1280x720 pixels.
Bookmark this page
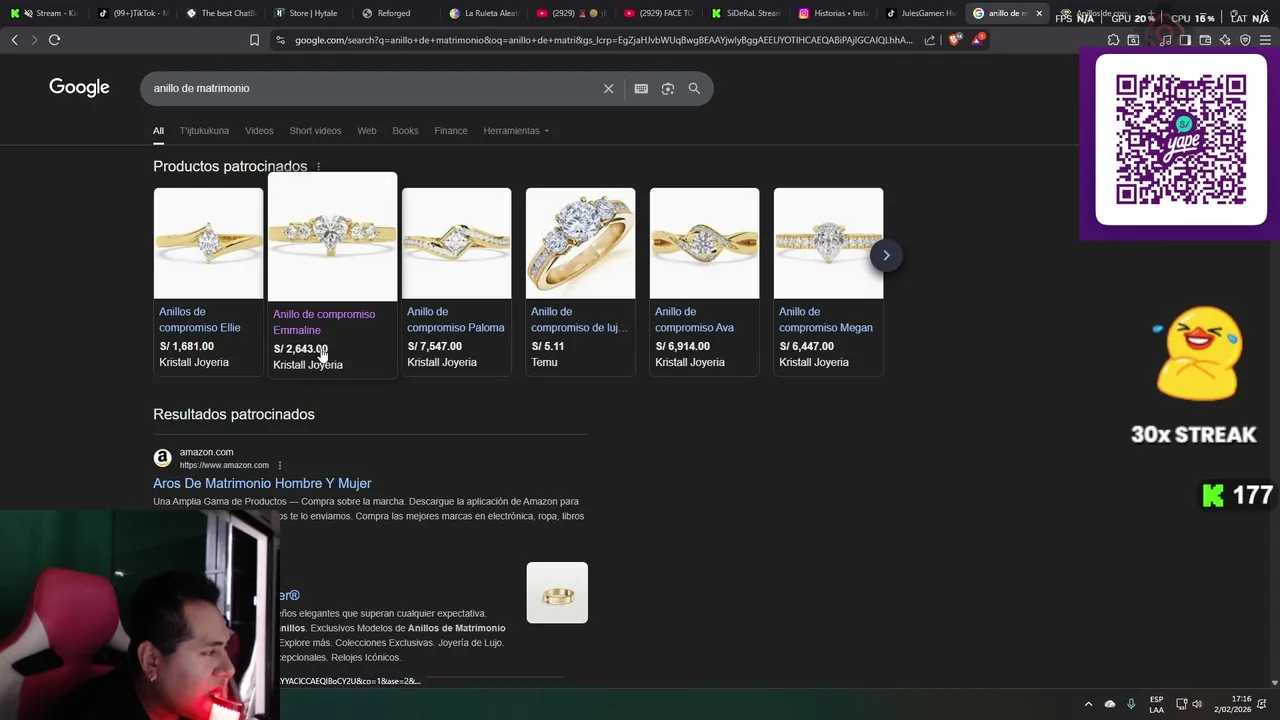coord(254,40)
